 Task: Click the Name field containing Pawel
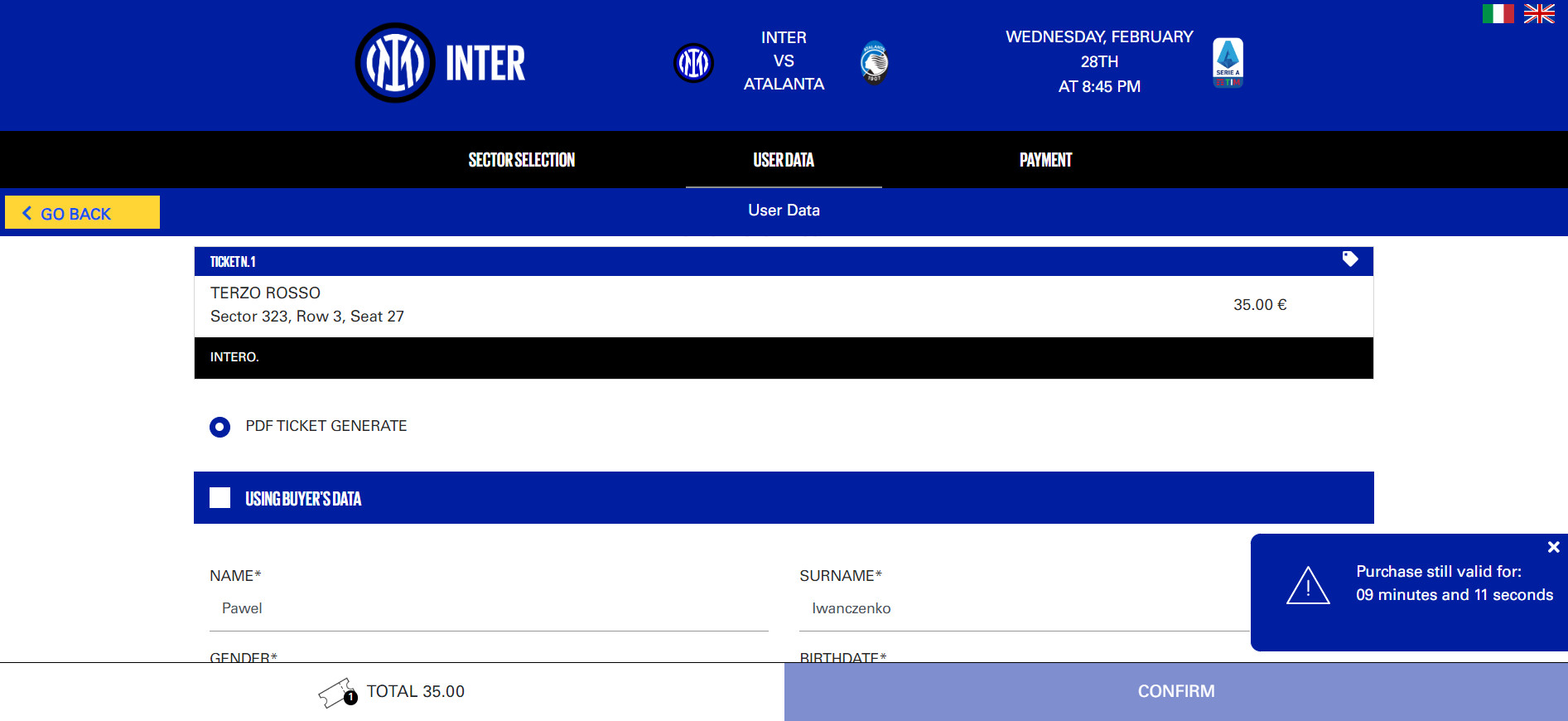pos(489,609)
